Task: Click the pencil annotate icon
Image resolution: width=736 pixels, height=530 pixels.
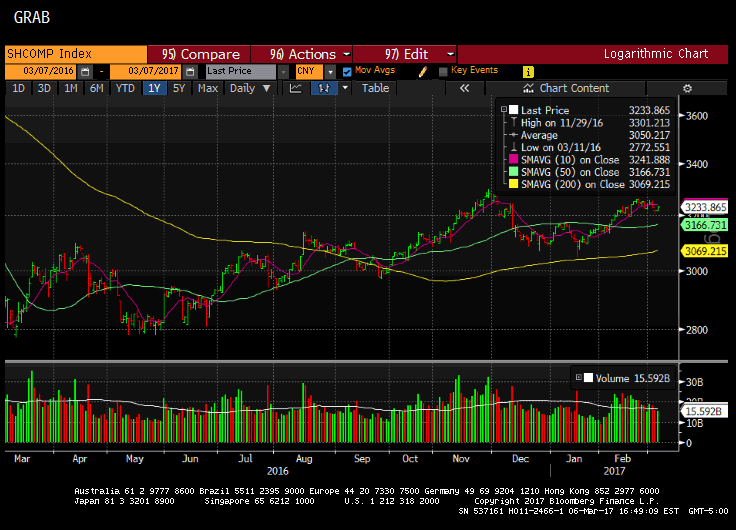Action: tap(422, 71)
